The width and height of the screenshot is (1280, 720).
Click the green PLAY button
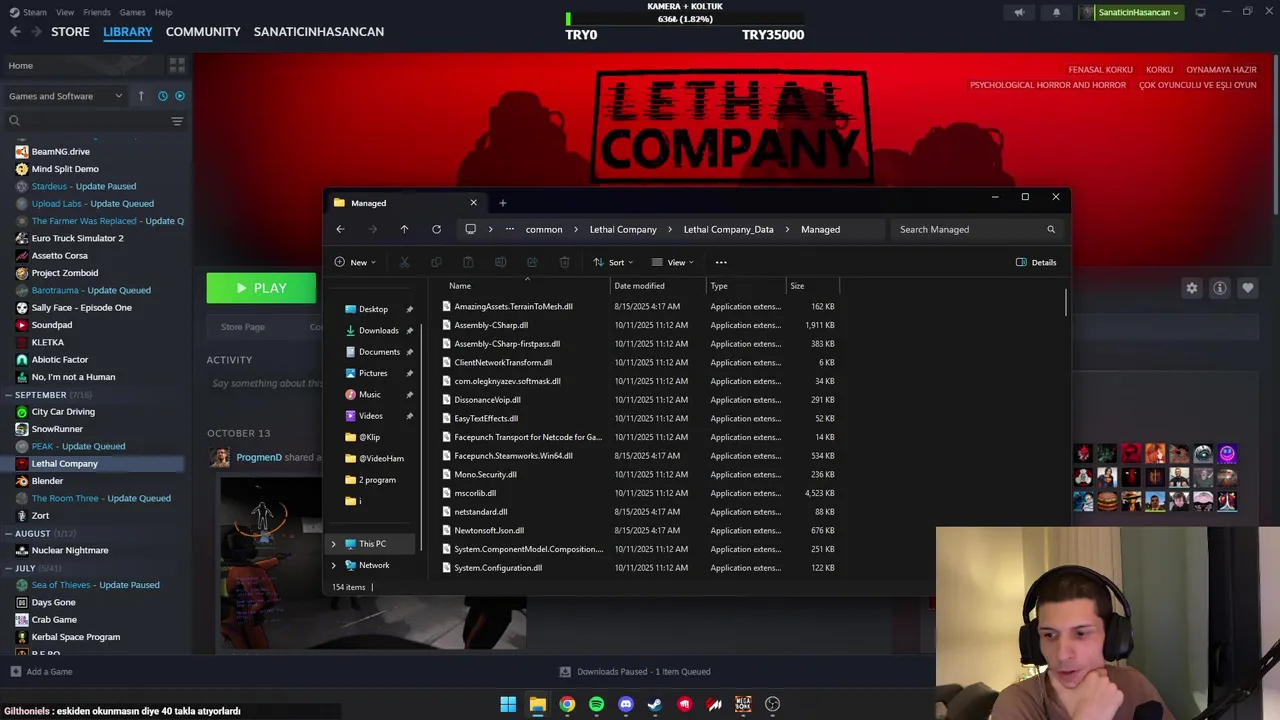click(261, 288)
